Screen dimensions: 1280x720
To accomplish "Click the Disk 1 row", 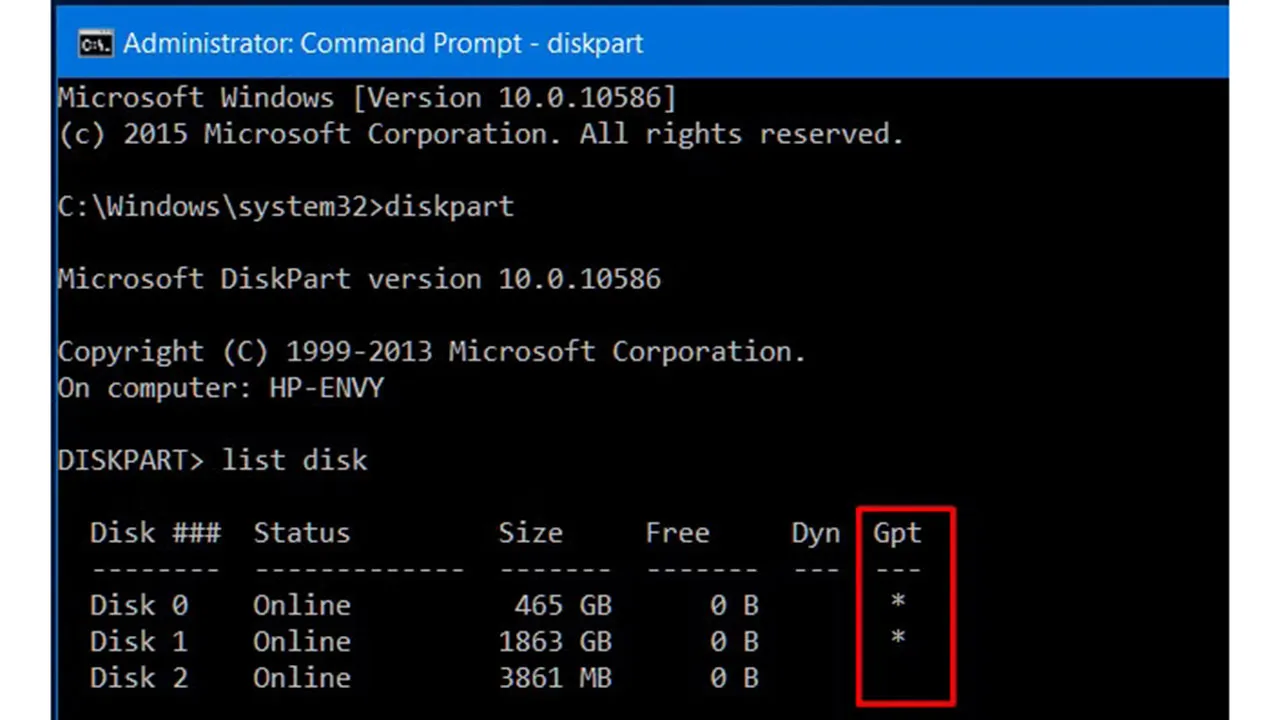I will (x=139, y=641).
